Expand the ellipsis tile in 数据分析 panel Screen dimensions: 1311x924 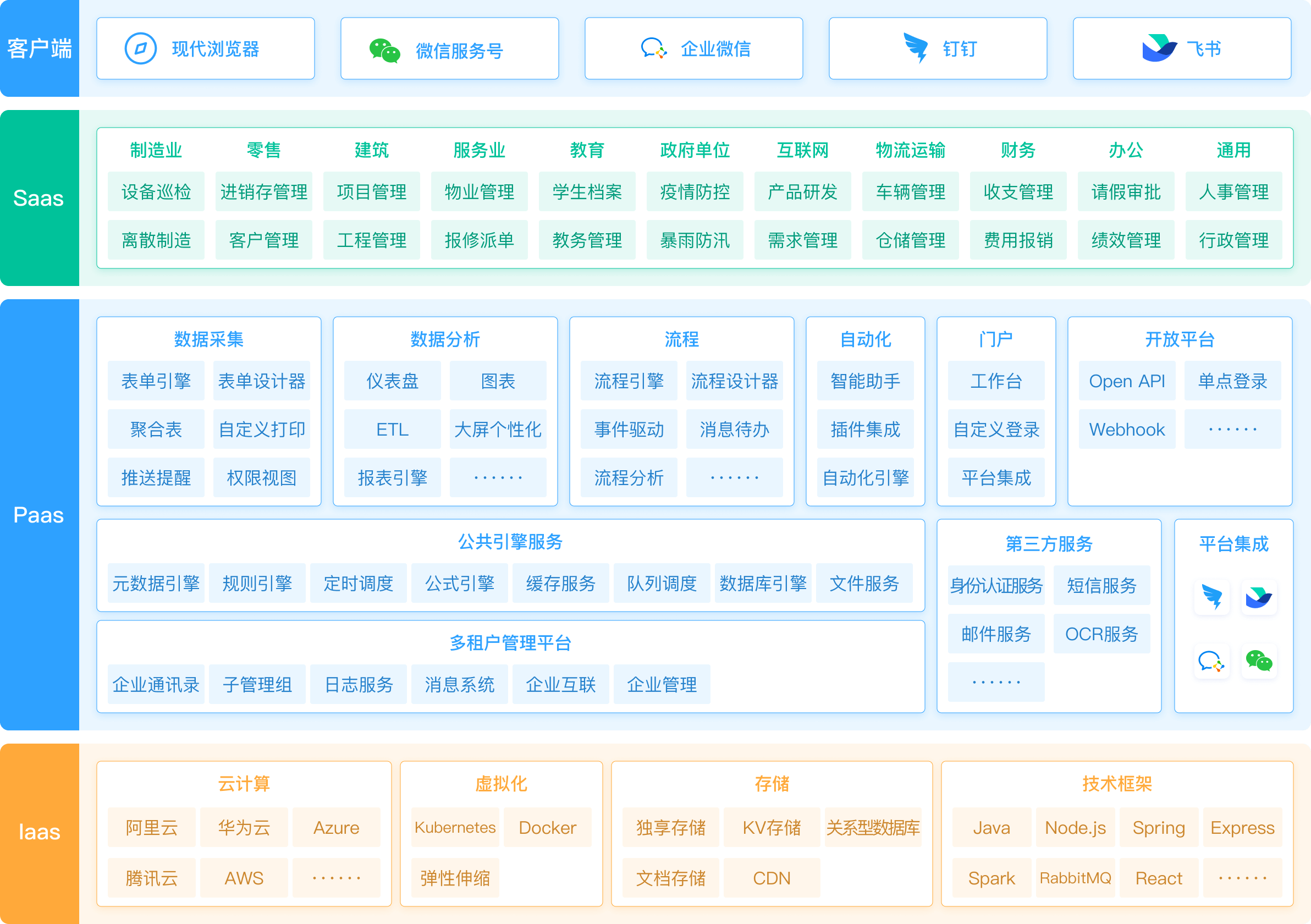[x=498, y=477]
